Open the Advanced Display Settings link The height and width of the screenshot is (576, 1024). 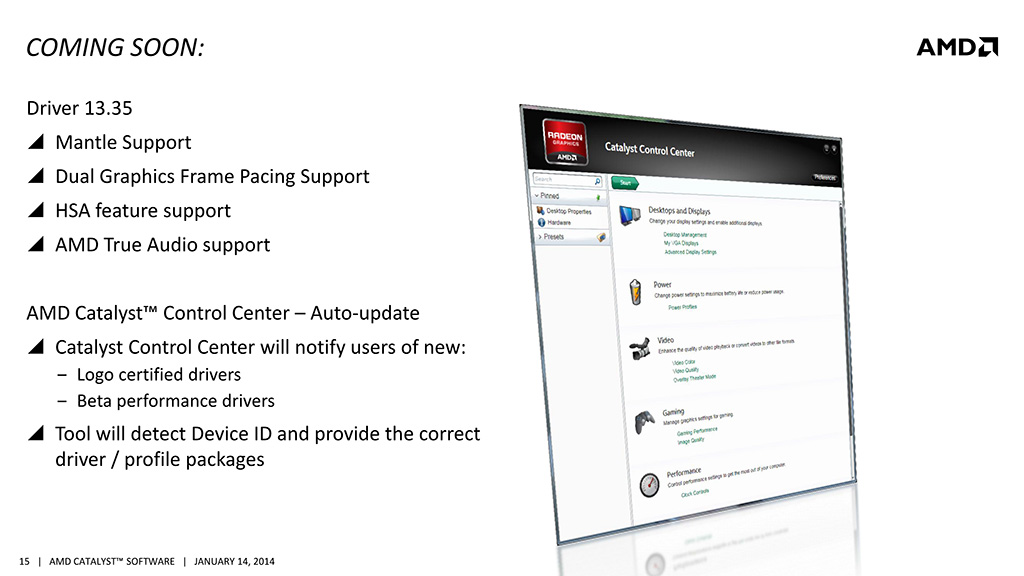pos(690,251)
